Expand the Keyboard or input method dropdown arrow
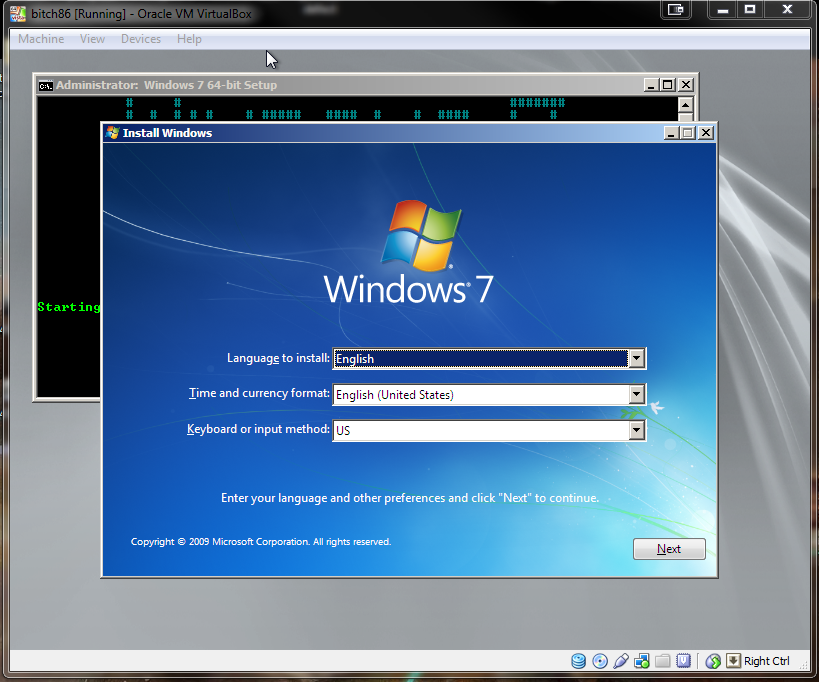 click(x=636, y=430)
